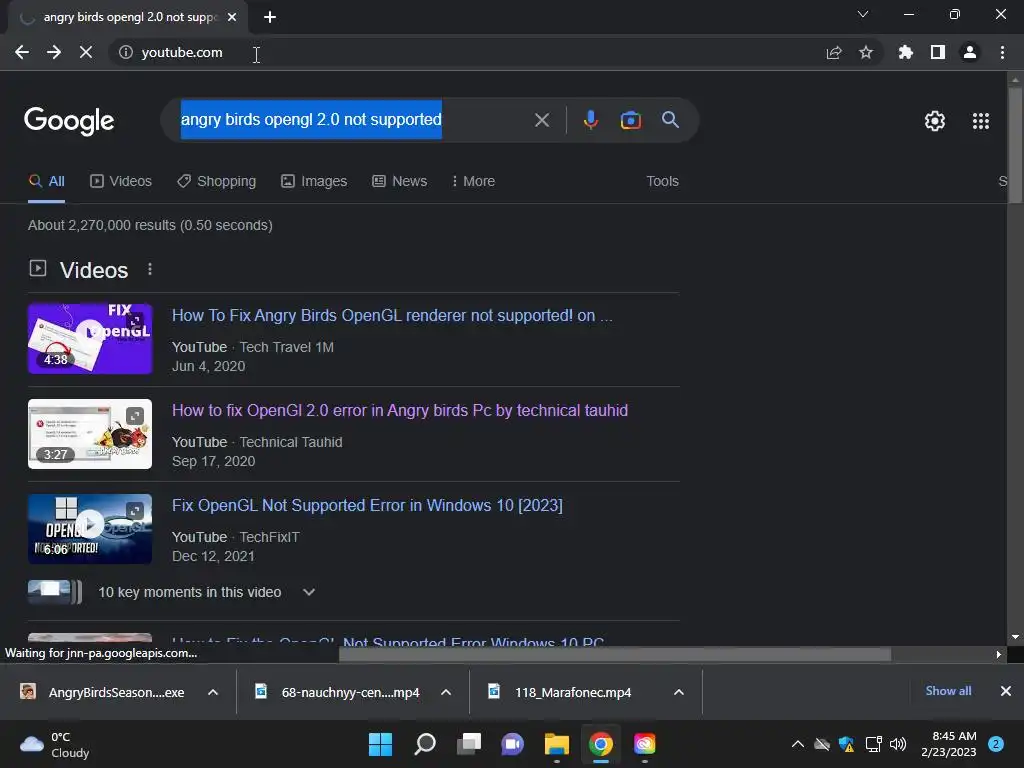The image size is (1024, 768).
Task: Open the AngryBirdsSeason exe download
Action: coord(103,692)
